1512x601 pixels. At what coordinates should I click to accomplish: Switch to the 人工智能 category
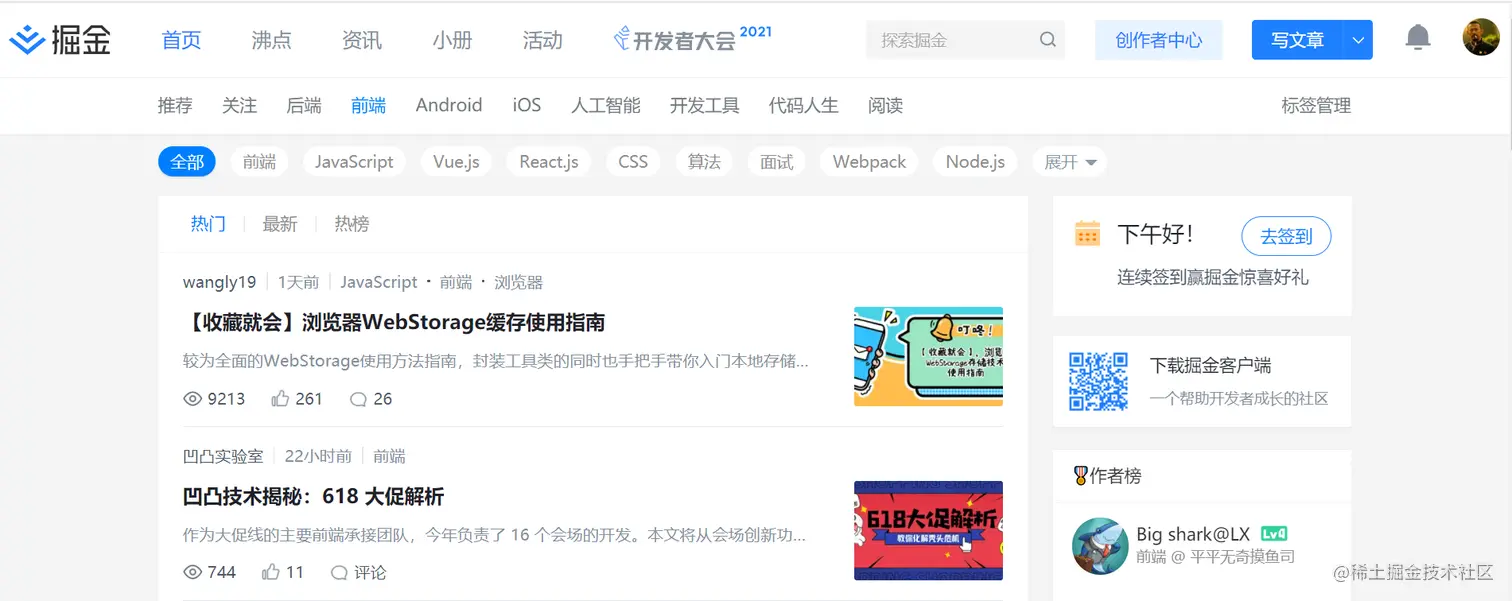[606, 105]
